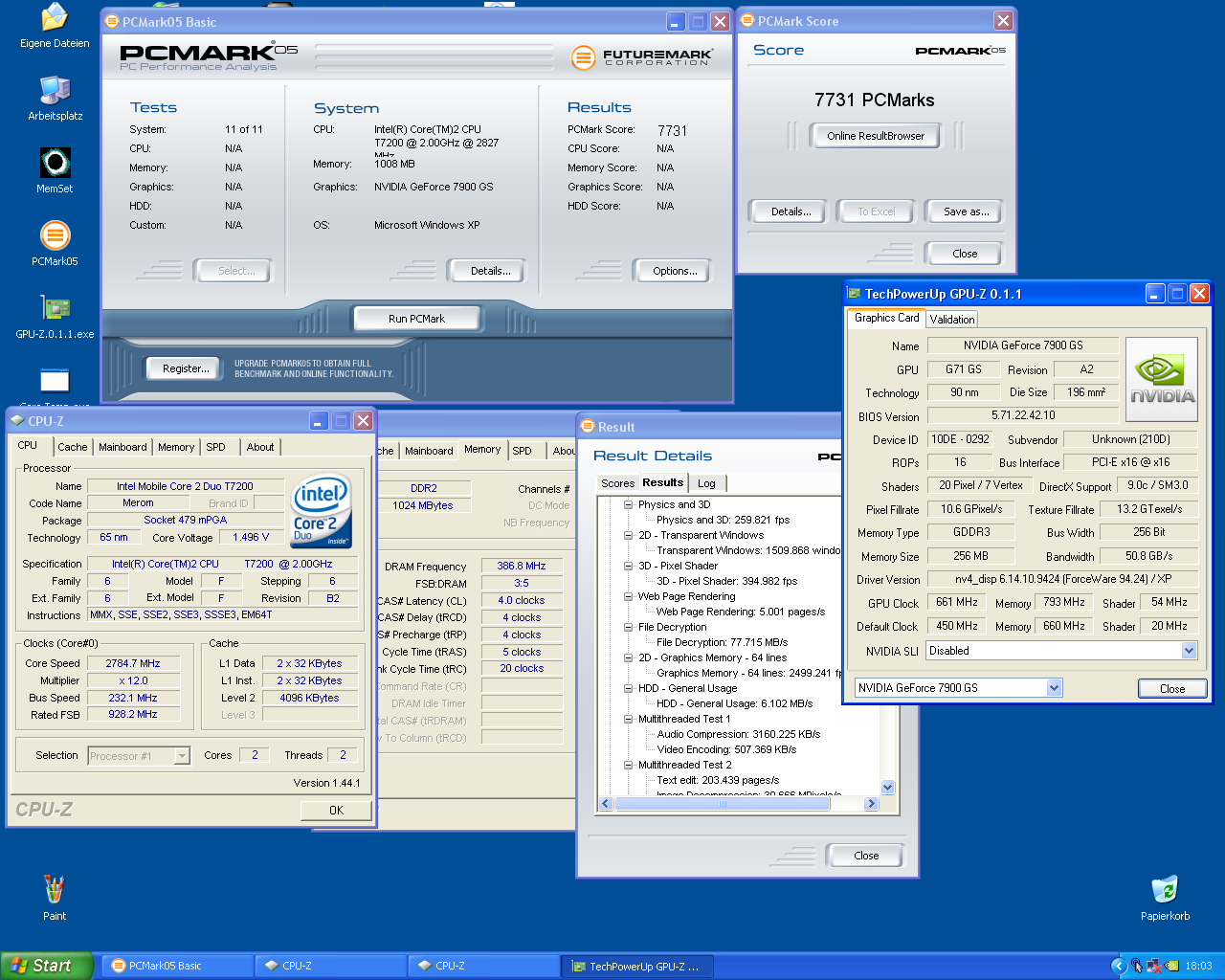The width and height of the screenshot is (1225, 980).
Task: Collapse the Multithreaded Test 1 node
Action: (x=629, y=719)
